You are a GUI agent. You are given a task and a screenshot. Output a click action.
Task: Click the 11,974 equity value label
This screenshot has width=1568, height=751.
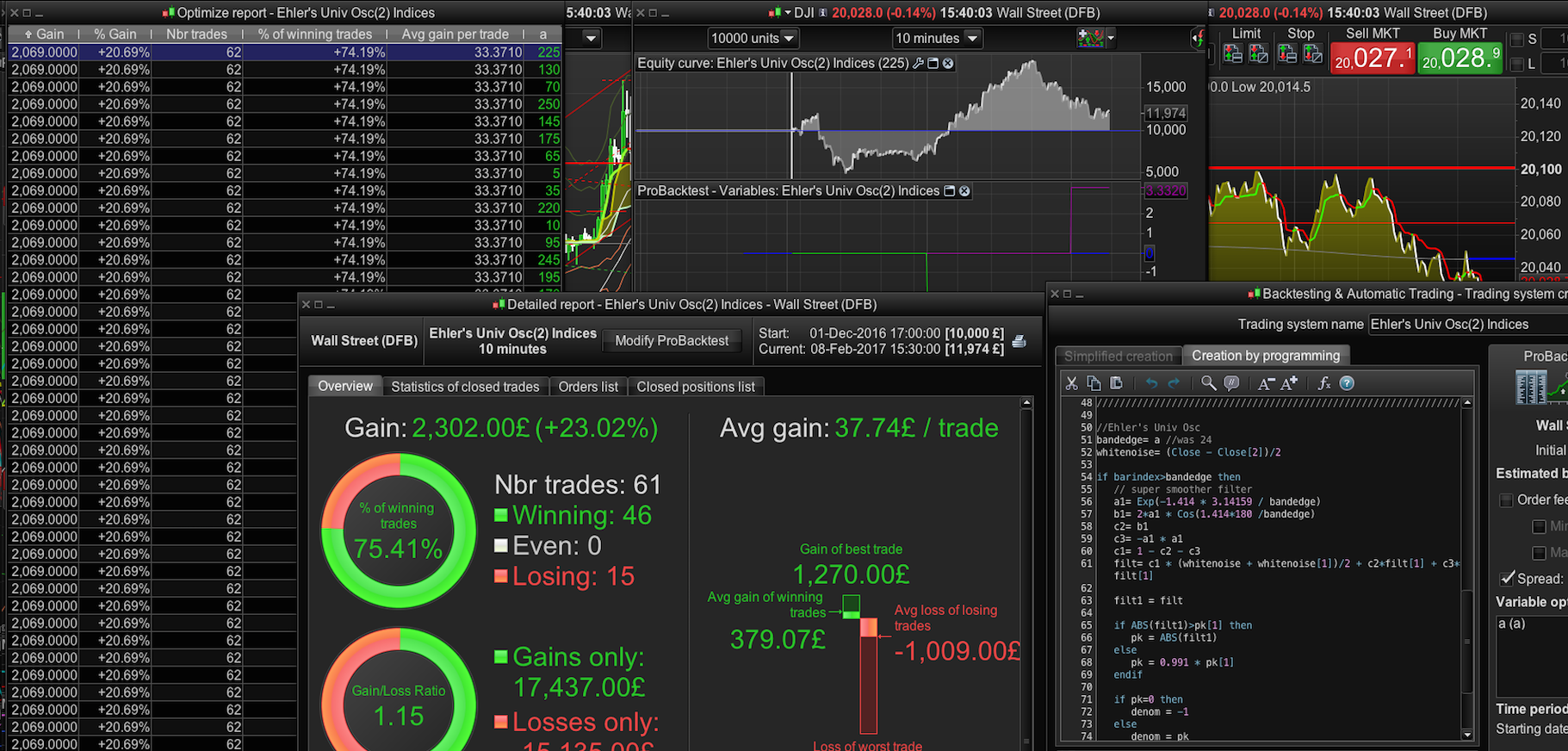(1166, 113)
